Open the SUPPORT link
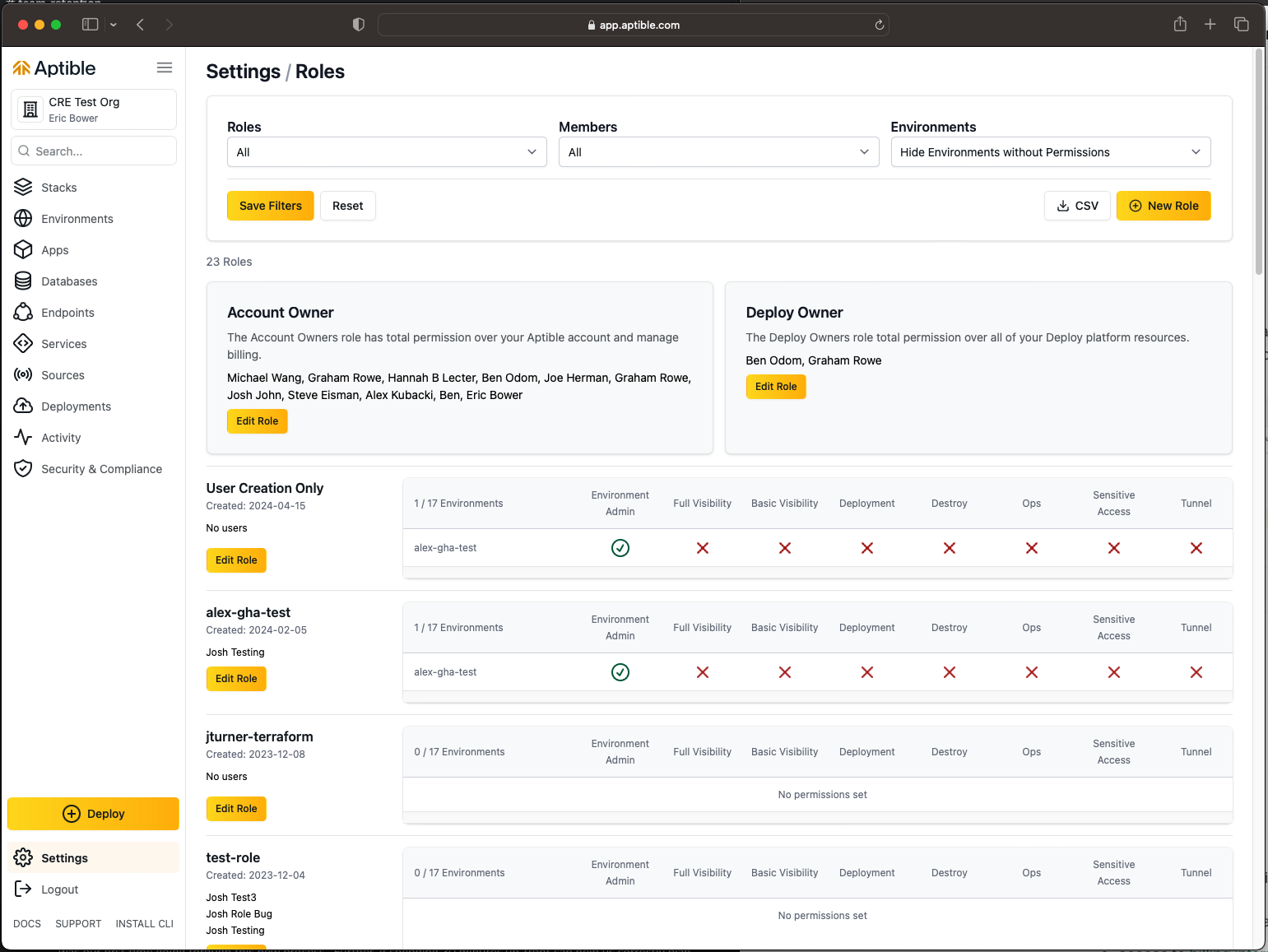Viewport: 1268px width, 952px height. tap(78, 924)
